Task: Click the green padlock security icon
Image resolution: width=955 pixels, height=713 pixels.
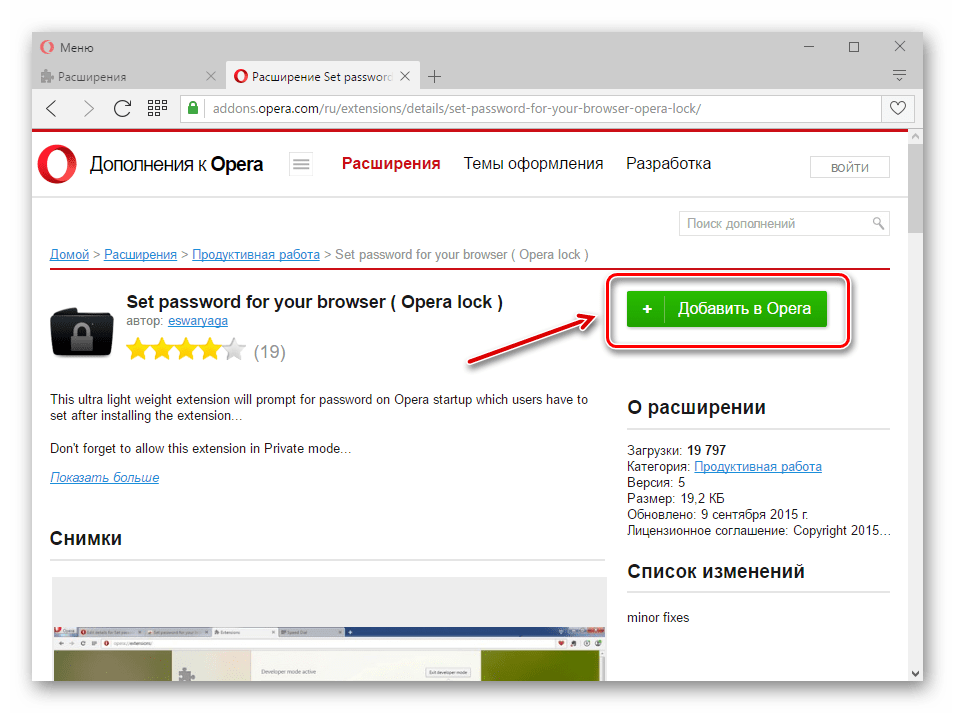Action: 193,108
